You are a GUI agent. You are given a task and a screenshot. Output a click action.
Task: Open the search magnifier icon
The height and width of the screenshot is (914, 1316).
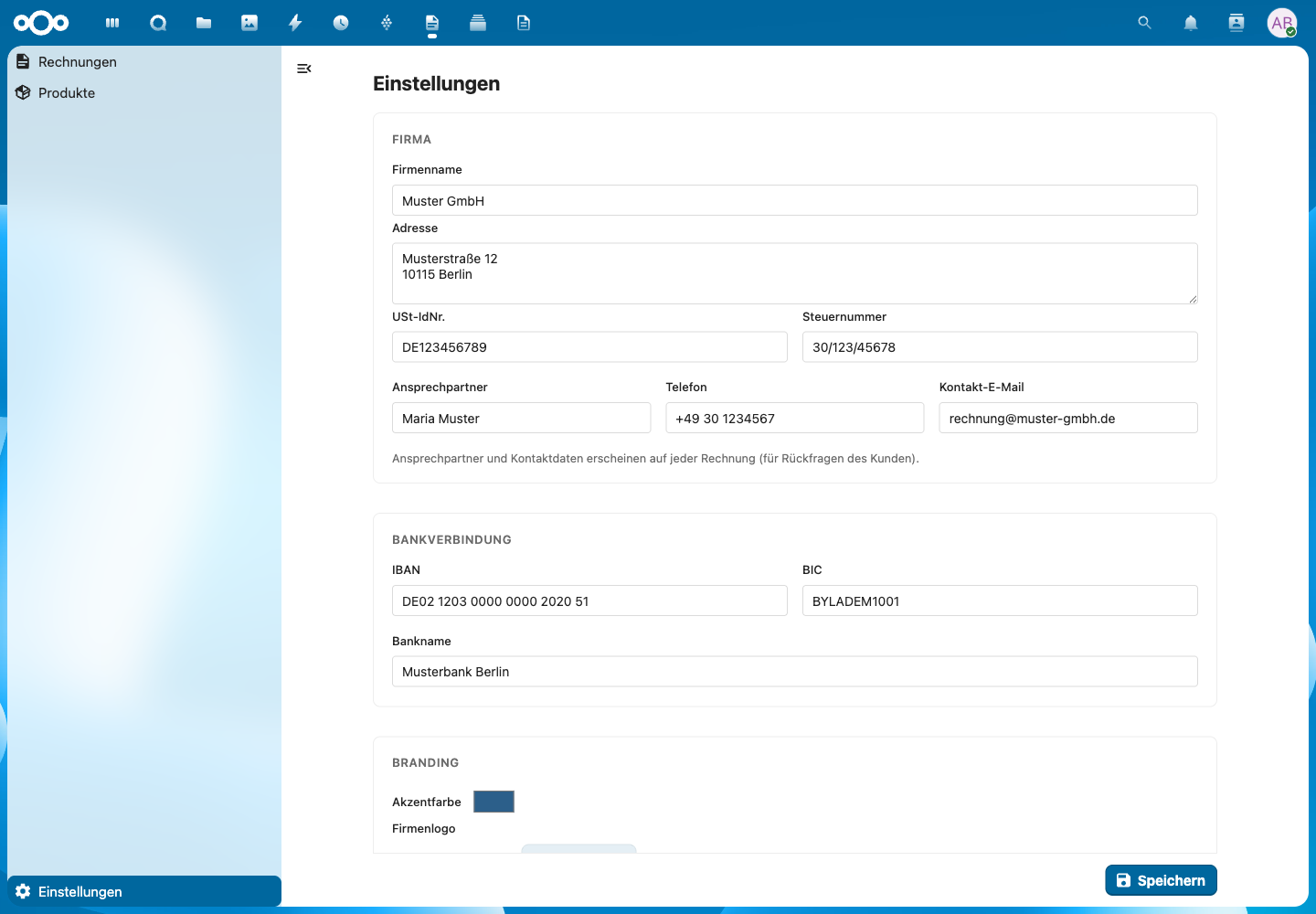(x=1144, y=23)
